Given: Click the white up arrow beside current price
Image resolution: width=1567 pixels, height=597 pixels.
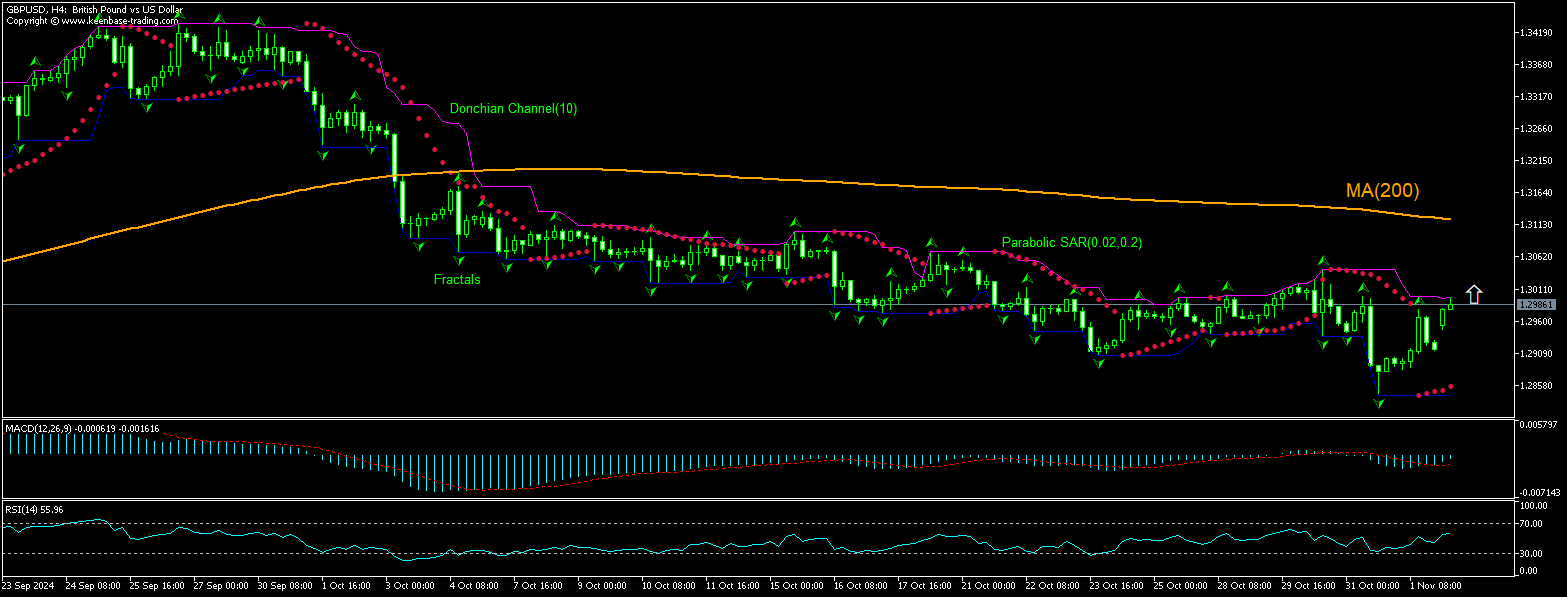Looking at the screenshot, I should click(x=1473, y=294).
